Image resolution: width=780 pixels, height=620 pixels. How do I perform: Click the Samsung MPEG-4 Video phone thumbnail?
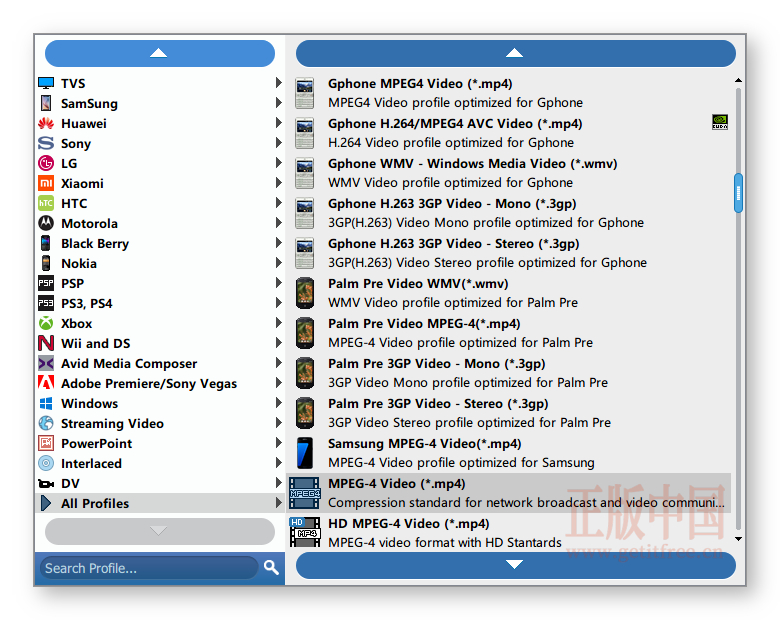pos(304,453)
